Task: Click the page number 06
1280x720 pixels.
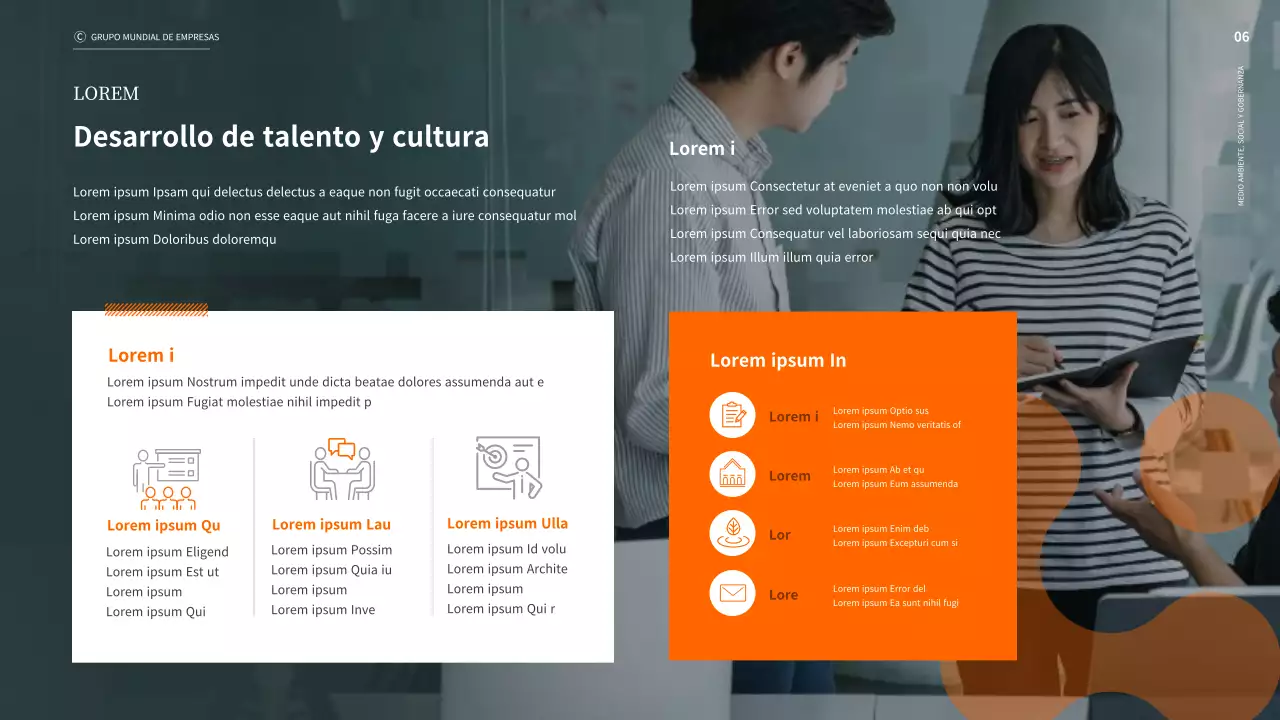Action: click(1241, 37)
